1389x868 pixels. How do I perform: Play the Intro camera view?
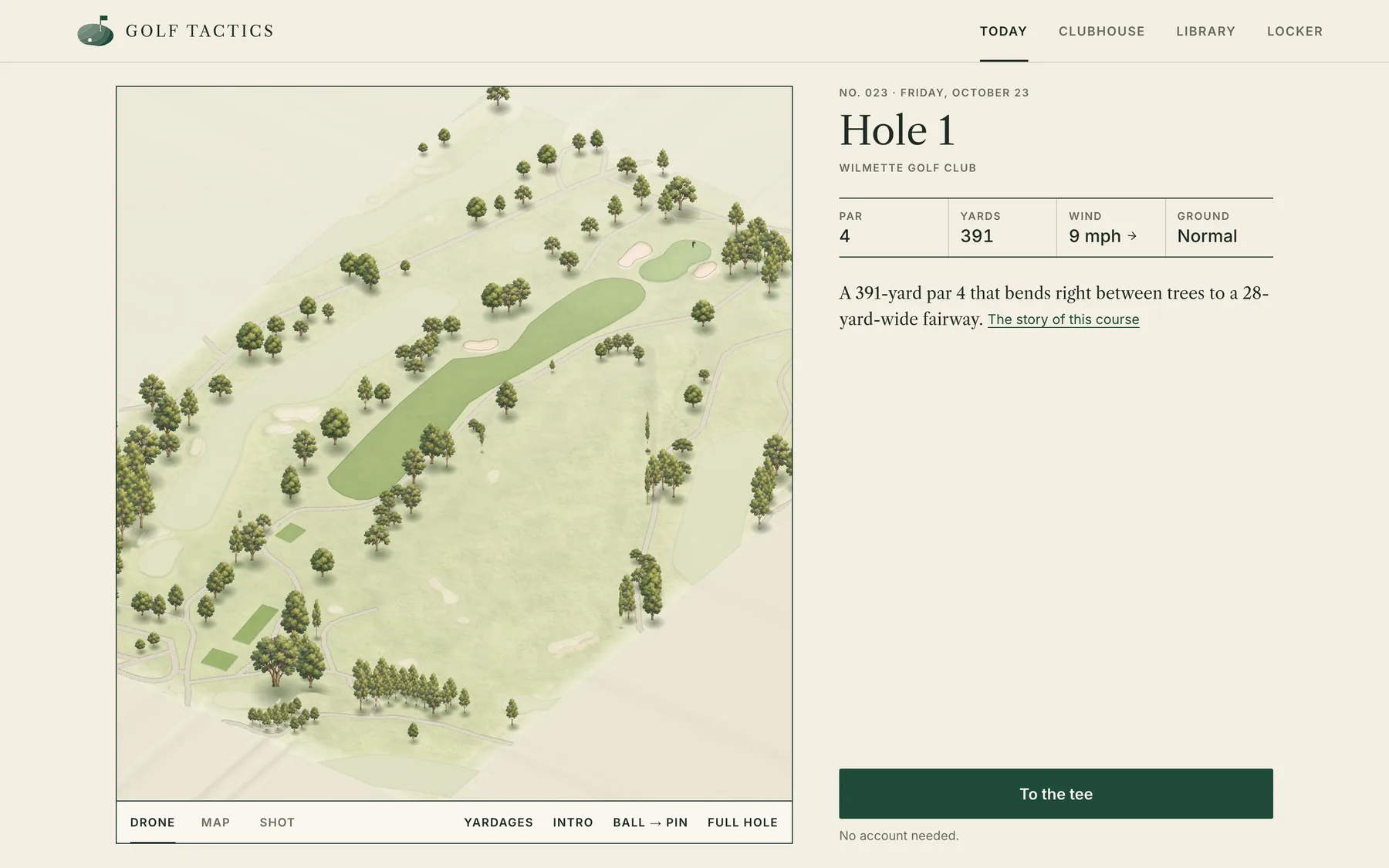click(573, 822)
